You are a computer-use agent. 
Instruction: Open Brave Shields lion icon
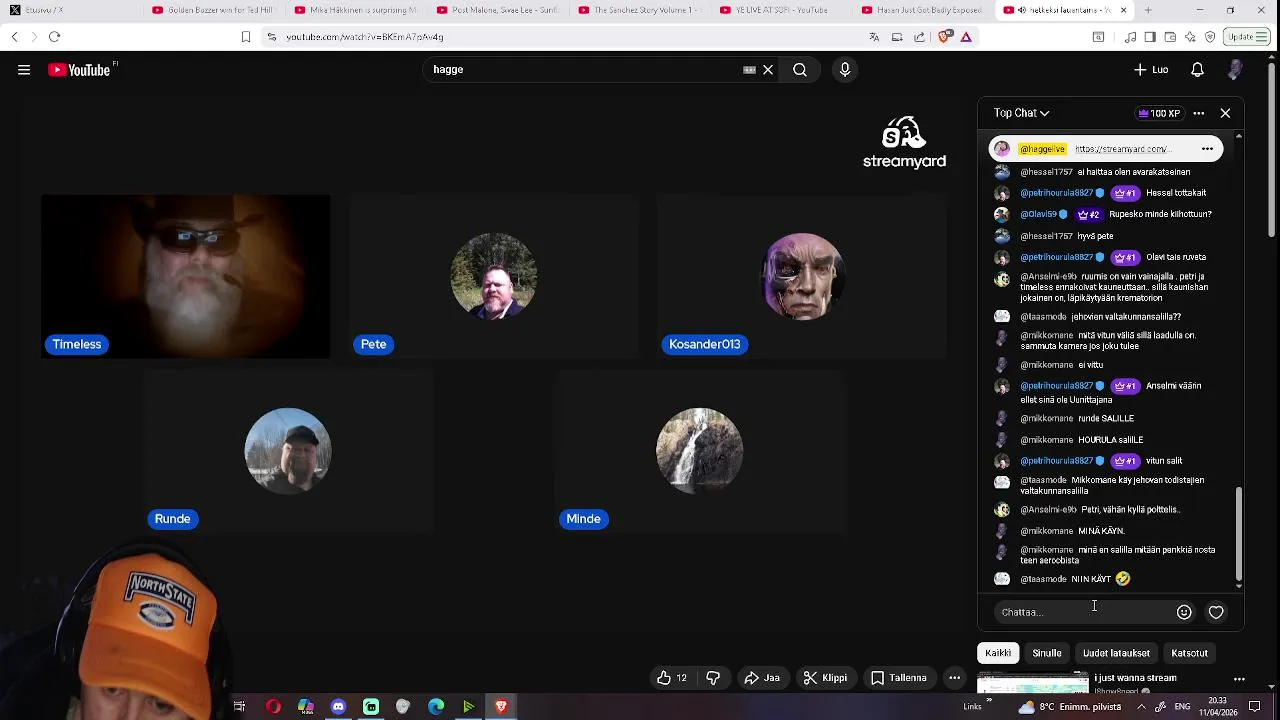945,37
